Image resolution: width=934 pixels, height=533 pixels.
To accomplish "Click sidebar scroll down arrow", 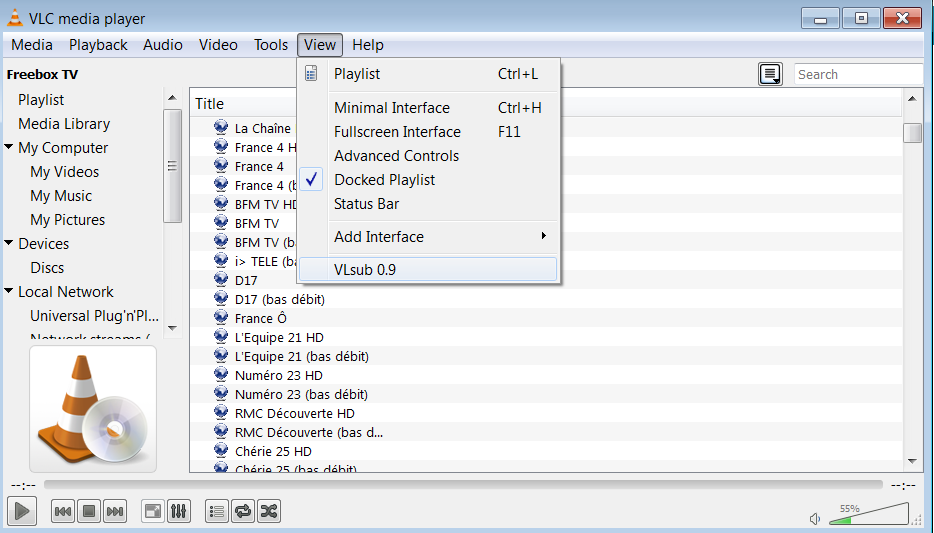I will [x=172, y=328].
